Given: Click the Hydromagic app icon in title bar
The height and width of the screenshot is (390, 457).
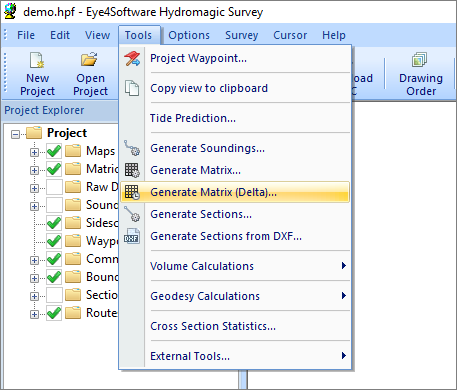Looking at the screenshot, I should point(10,11).
